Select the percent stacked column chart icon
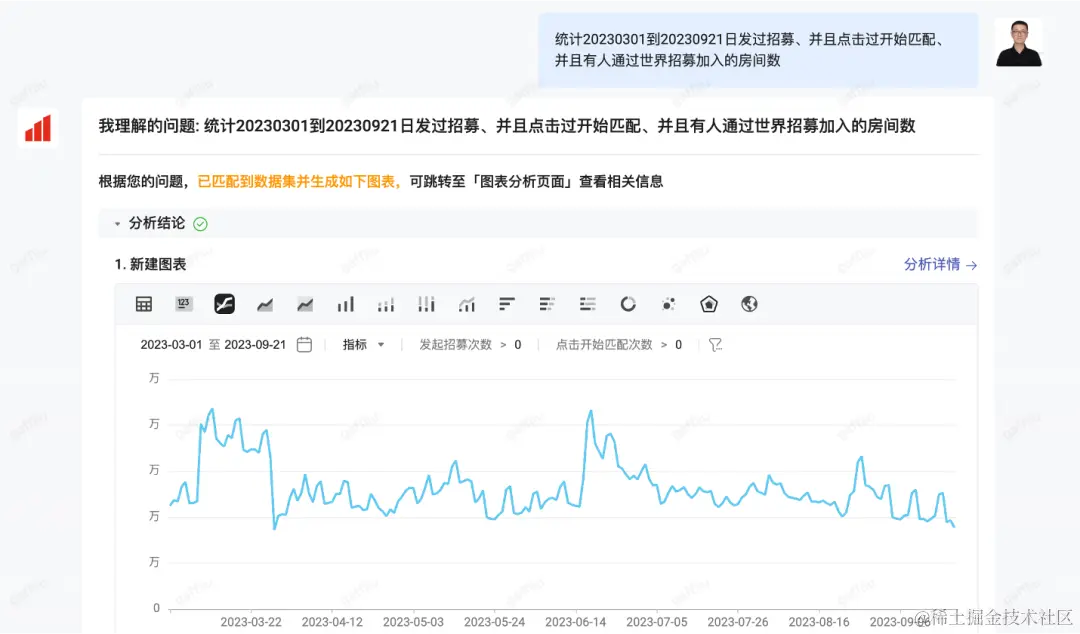Image resolution: width=1080 pixels, height=634 pixels. tap(426, 304)
